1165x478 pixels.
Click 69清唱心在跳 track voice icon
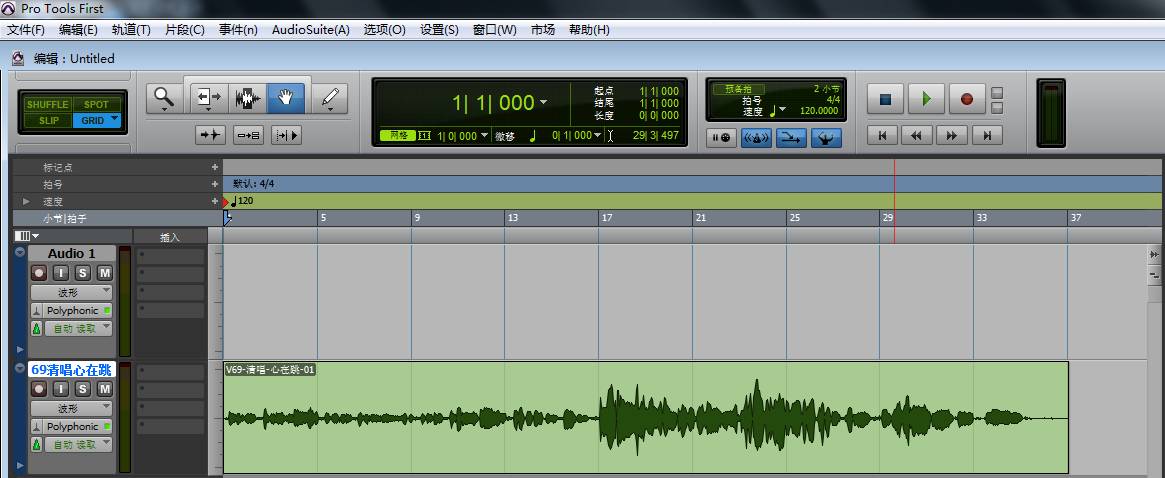[35, 427]
